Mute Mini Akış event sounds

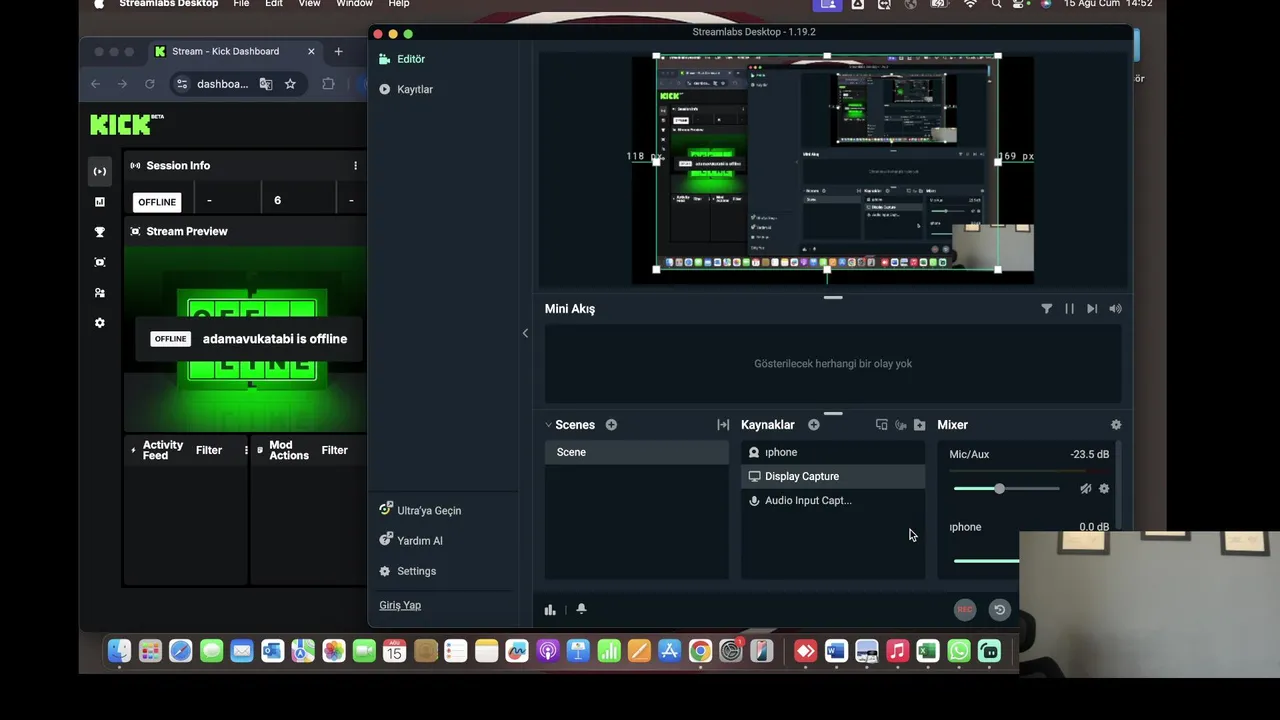(1115, 309)
